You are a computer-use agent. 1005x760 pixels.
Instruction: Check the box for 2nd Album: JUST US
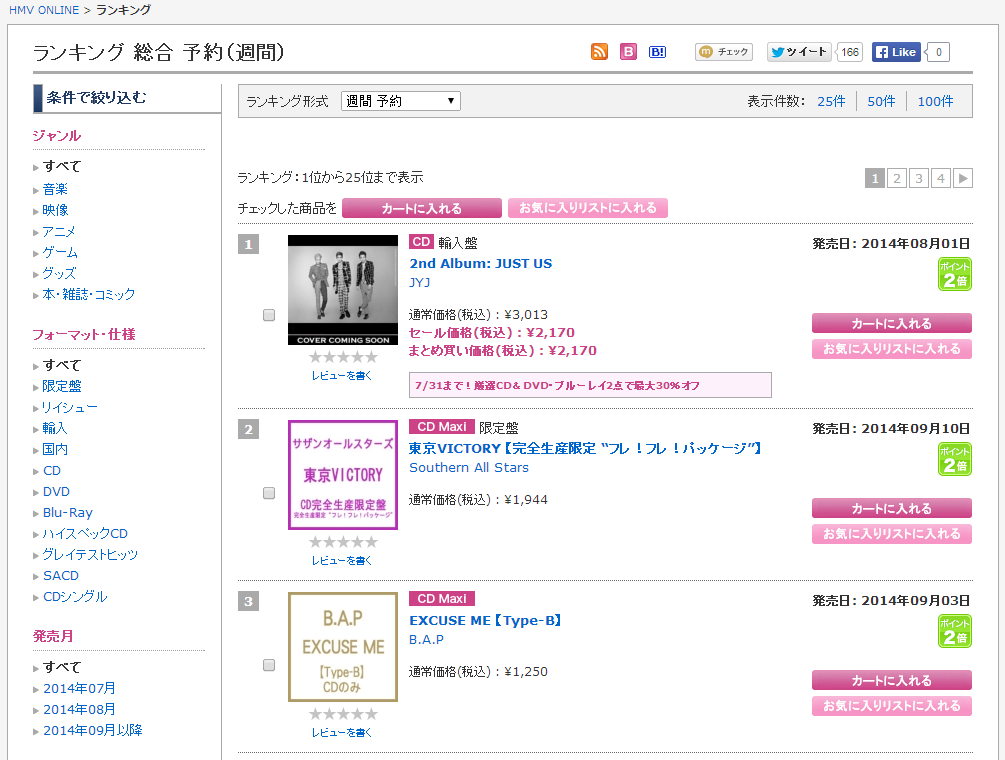(x=269, y=315)
